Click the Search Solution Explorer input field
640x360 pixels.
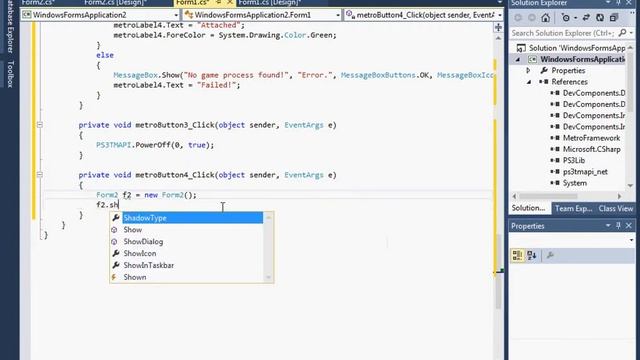[x=563, y=33]
